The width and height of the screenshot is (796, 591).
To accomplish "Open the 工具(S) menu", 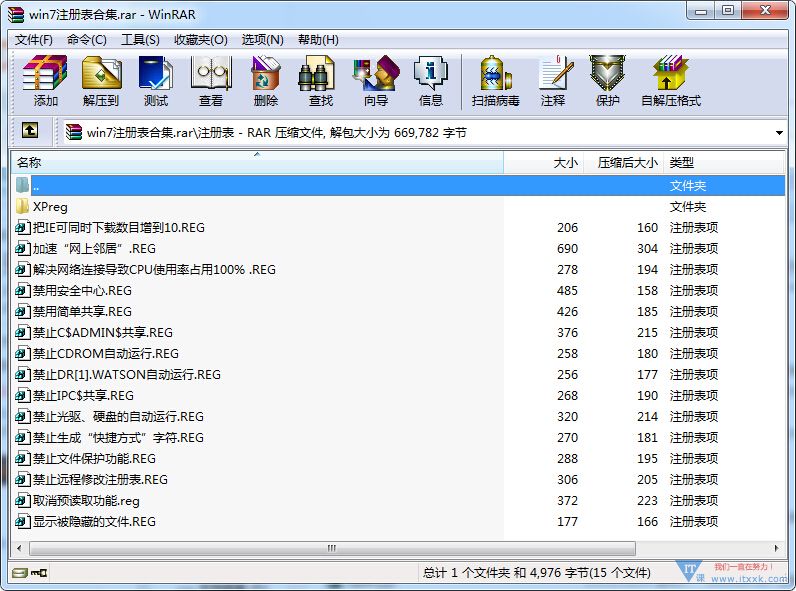I will coord(140,40).
